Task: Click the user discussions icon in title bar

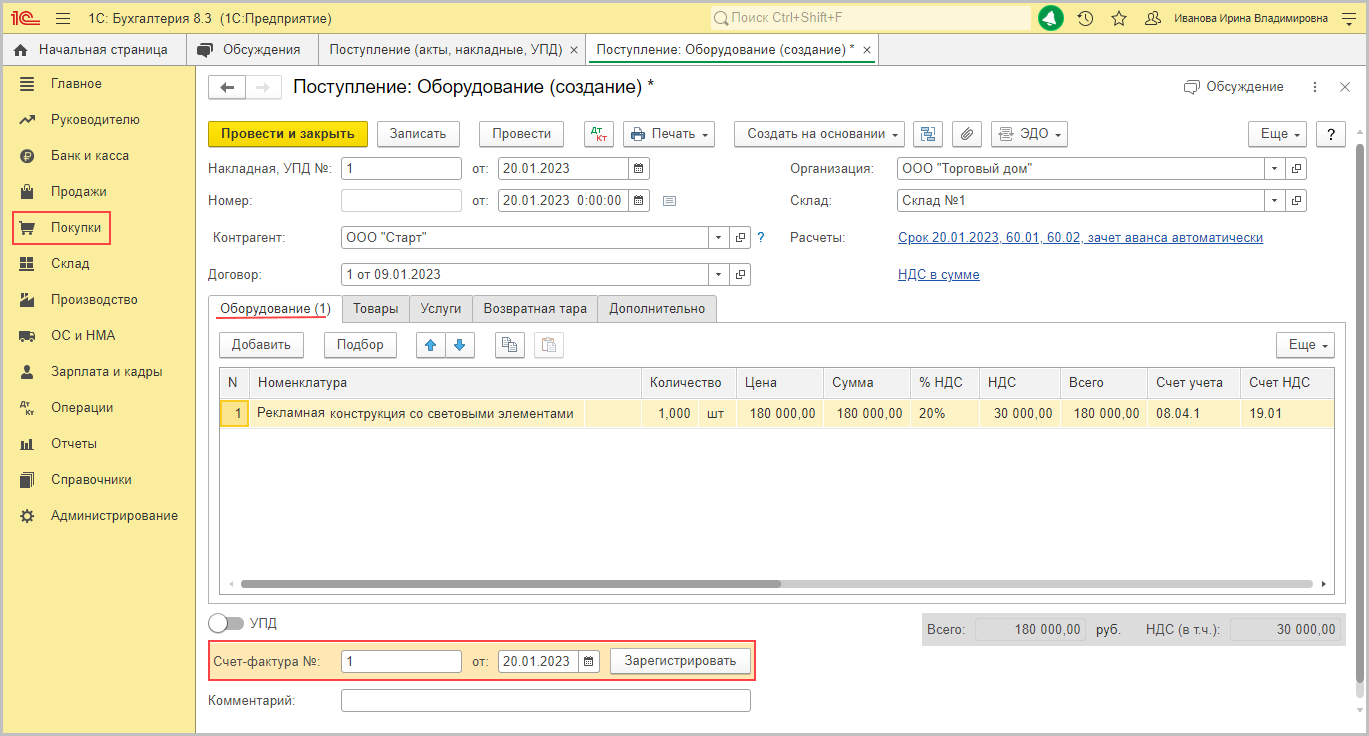Action: tap(1152, 18)
